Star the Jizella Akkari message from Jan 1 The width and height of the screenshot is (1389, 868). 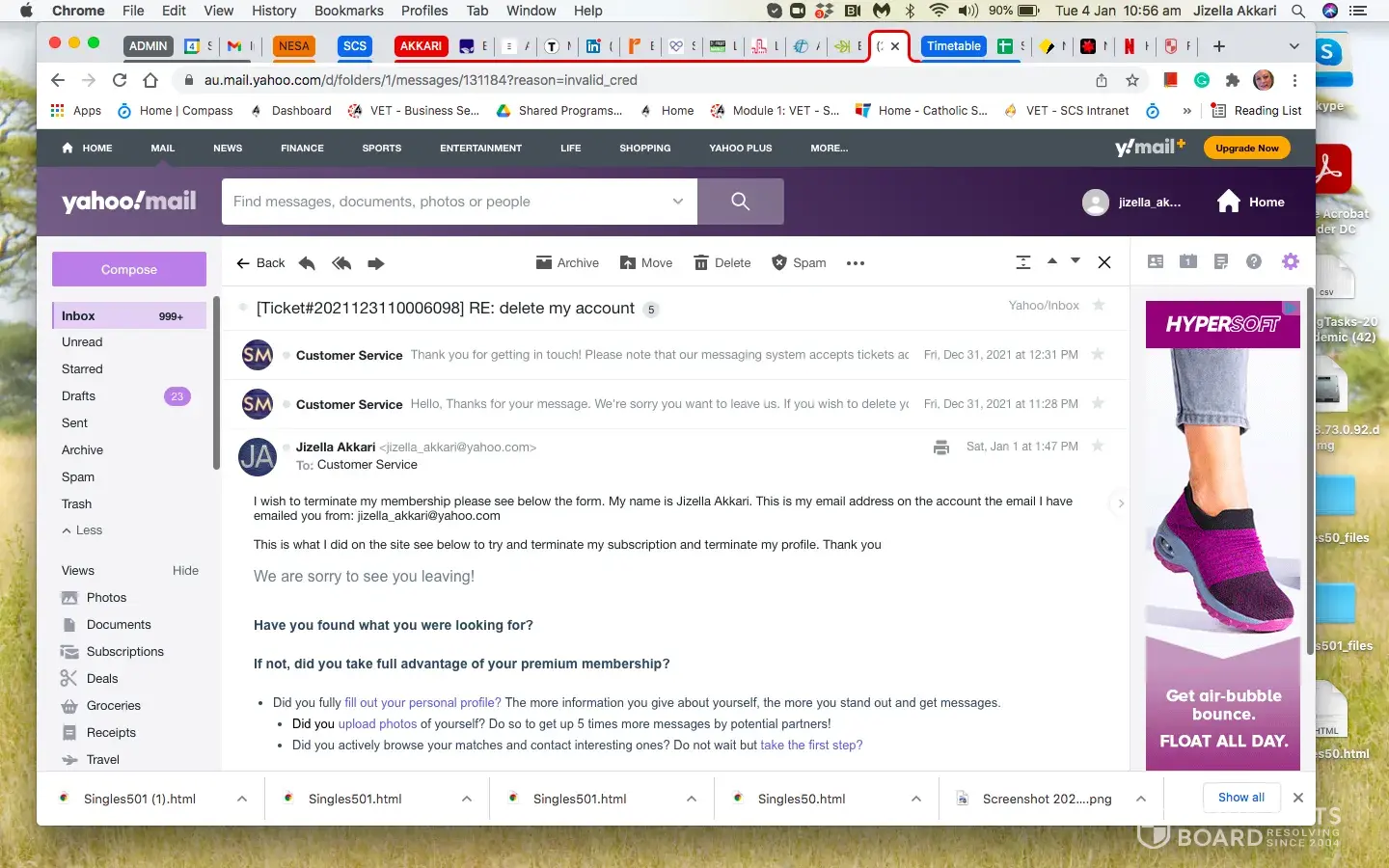1098,447
